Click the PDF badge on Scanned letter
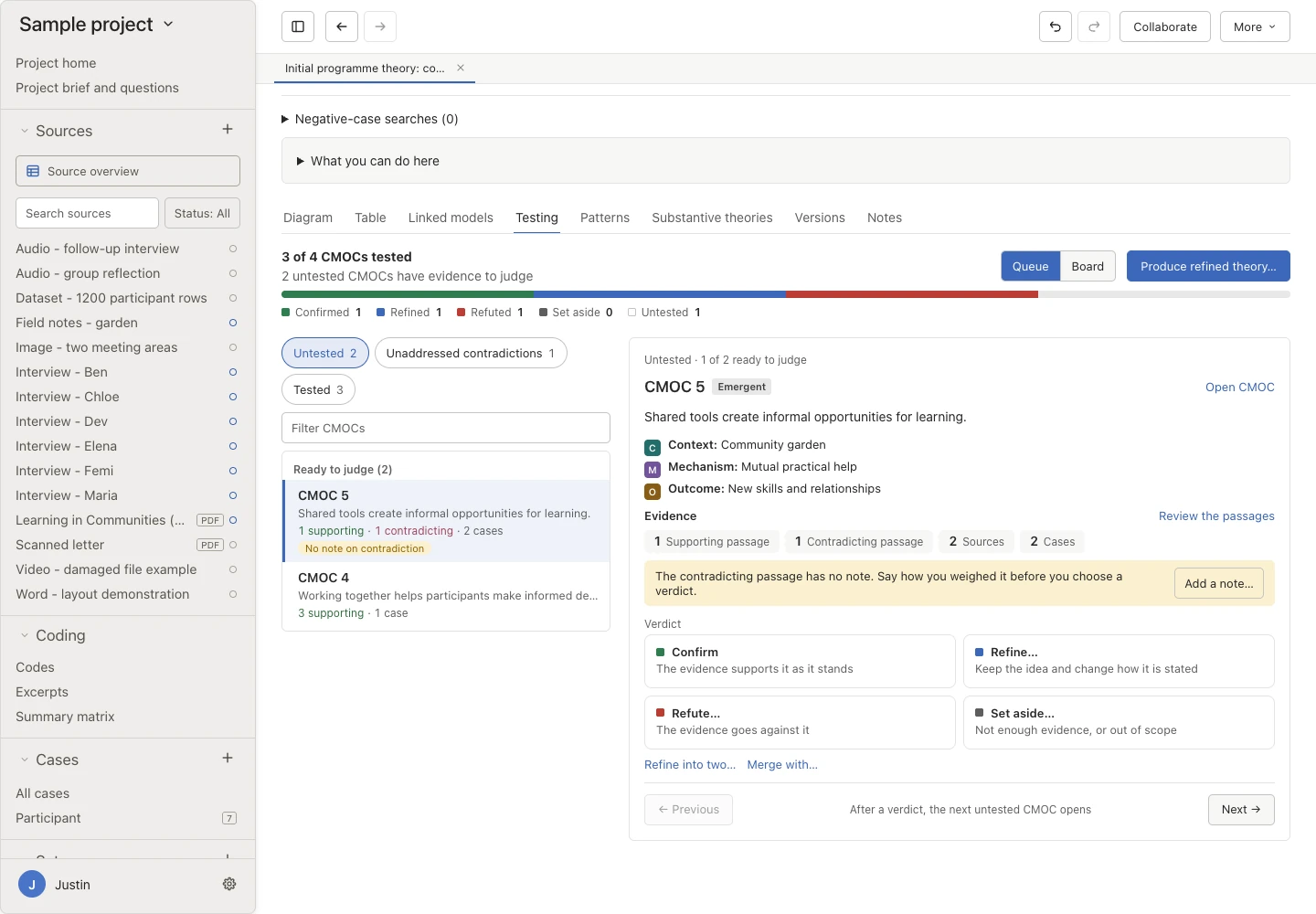This screenshot has width=1316, height=914. (210, 545)
